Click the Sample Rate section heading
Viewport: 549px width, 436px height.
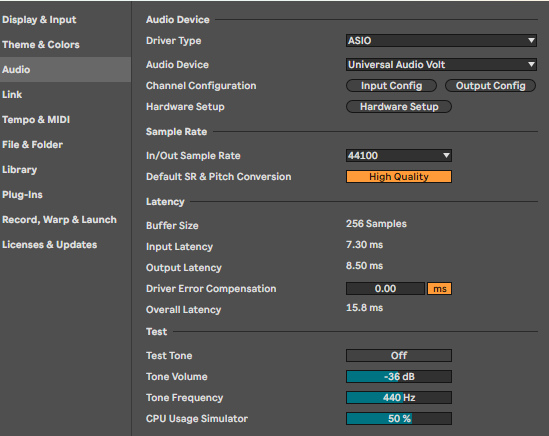coord(176,132)
